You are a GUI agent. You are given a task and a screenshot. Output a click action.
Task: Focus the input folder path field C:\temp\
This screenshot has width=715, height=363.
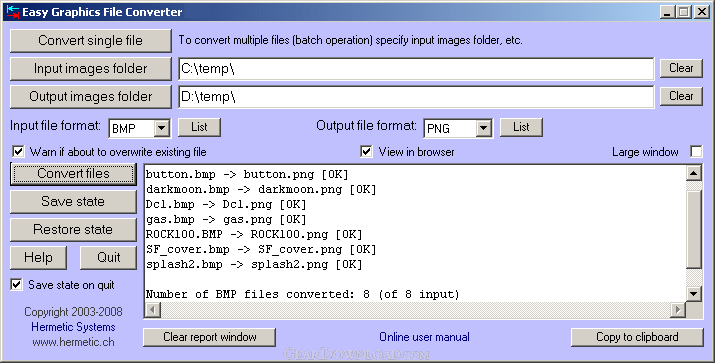click(416, 69)
